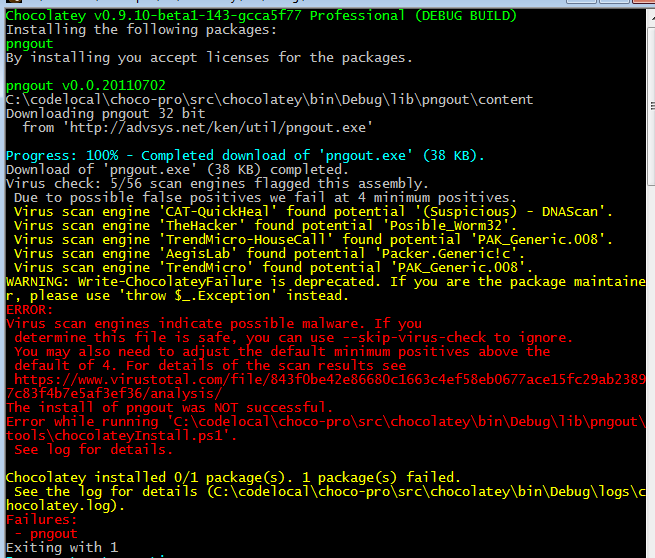Click the 'AegisLab' virus scan line

(x=269, y=254)
